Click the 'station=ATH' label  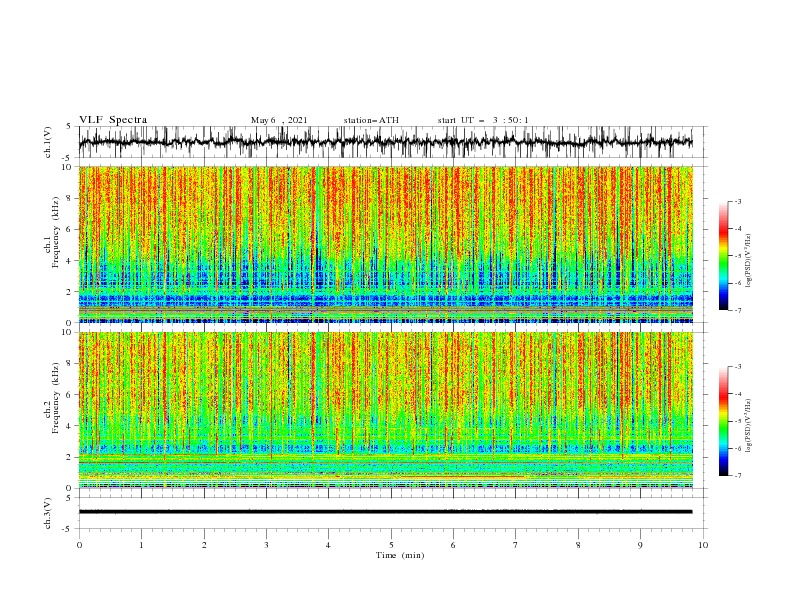coord(371,120)
